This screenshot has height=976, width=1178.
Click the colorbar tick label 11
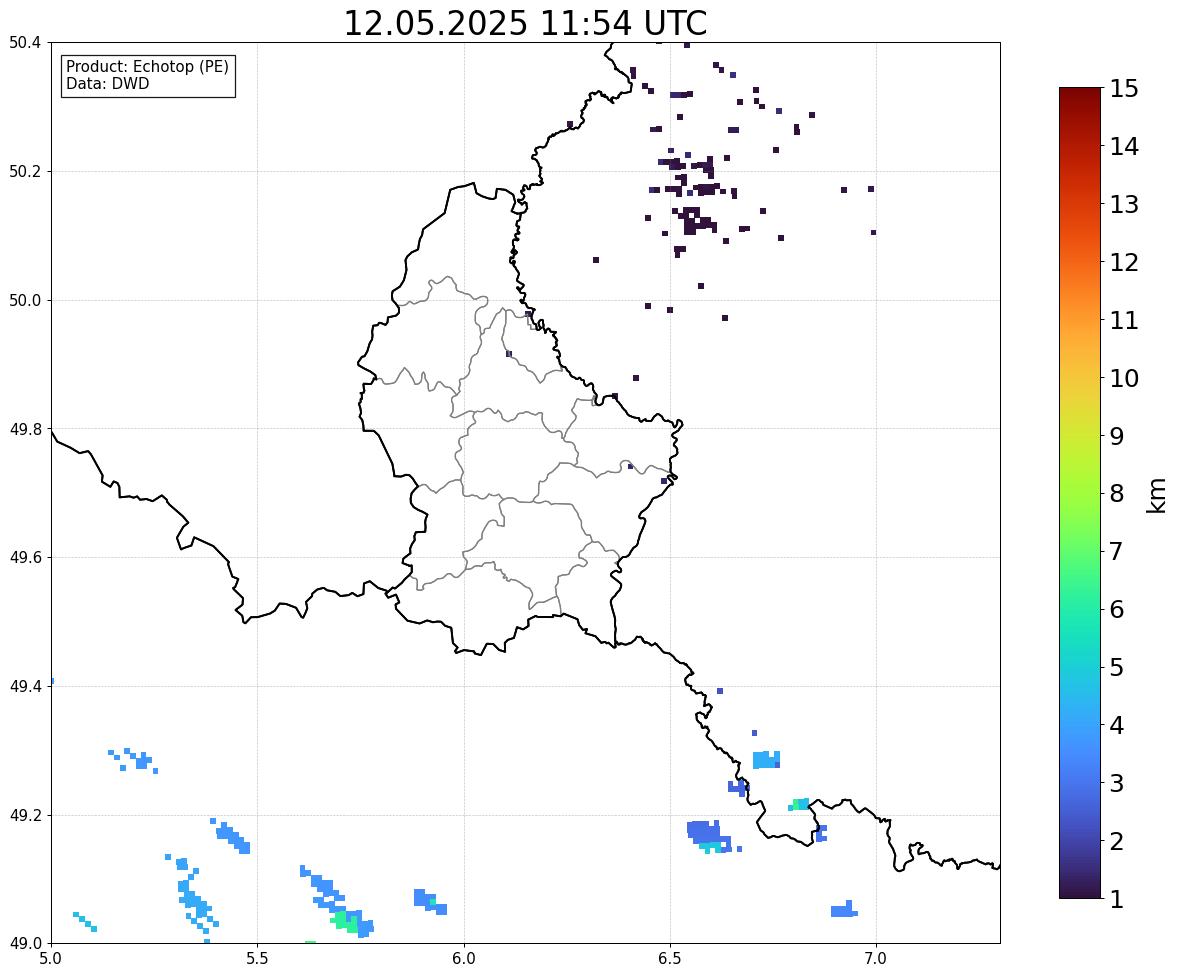(x=1124, y=320)
